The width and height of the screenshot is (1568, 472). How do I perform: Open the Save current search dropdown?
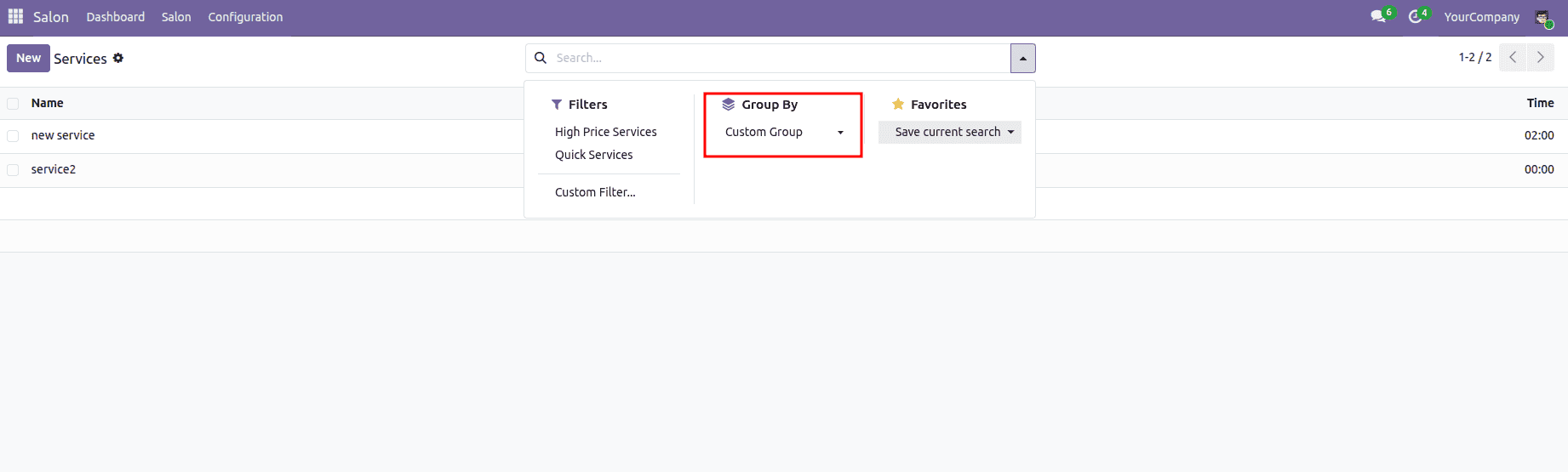(949, 132)
